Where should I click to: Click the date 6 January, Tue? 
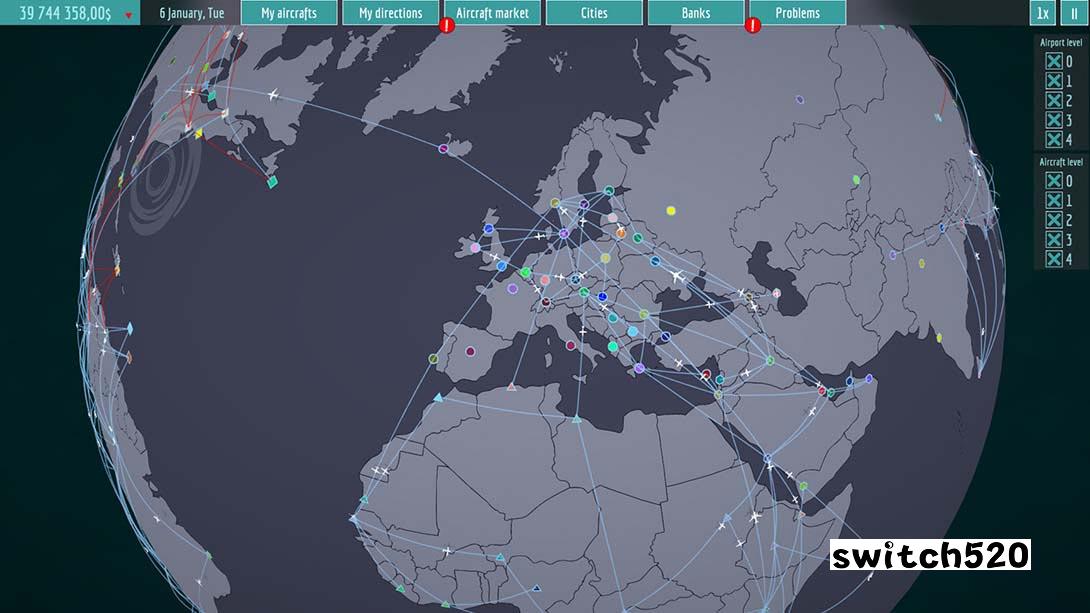pyautogui.click(x=192, y=13)
